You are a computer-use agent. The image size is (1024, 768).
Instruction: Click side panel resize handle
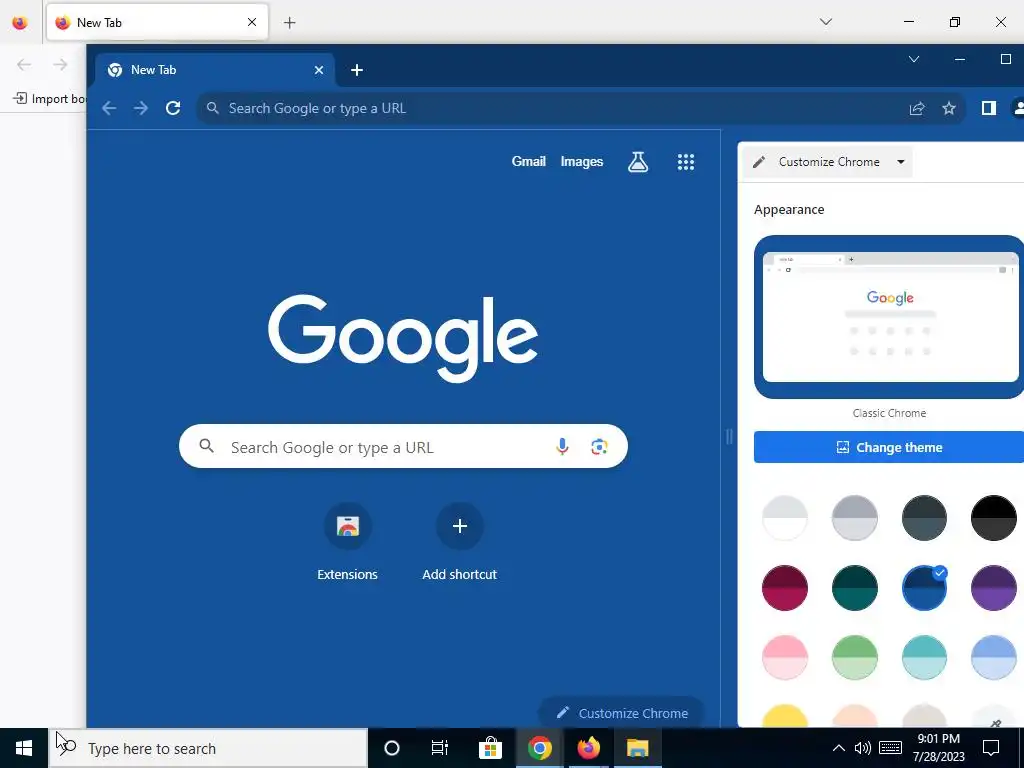point(729,436)
